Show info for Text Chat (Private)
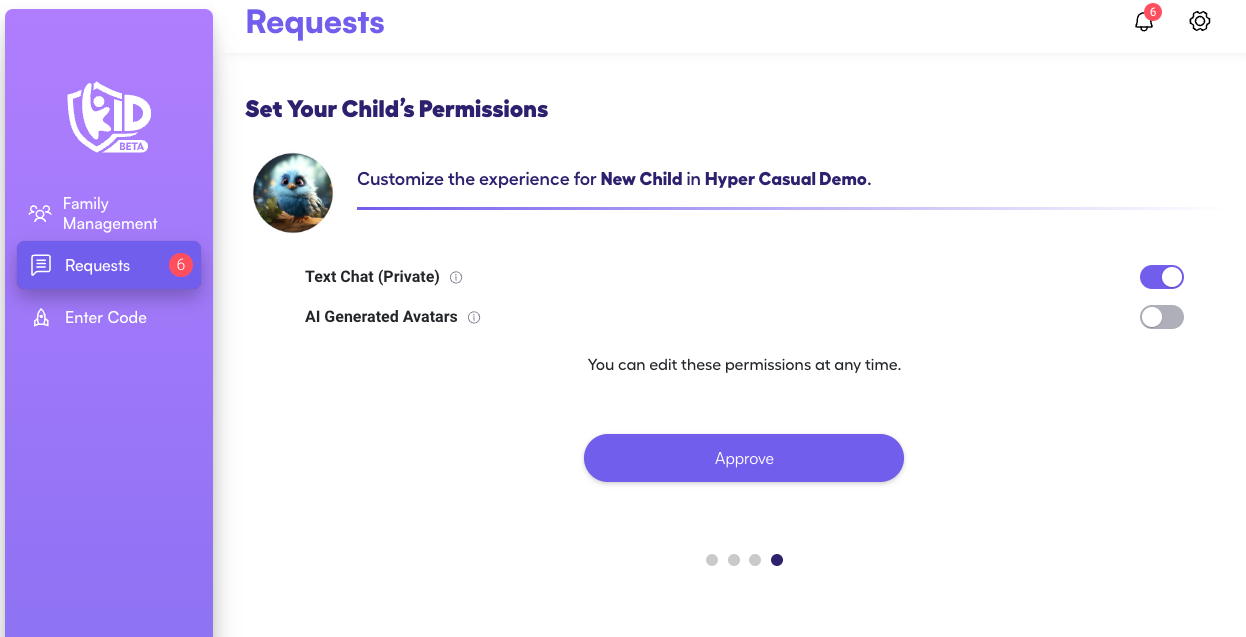The height and width of the screenshot is (637, 1246). pyautogui.click(x=456, y=277)
